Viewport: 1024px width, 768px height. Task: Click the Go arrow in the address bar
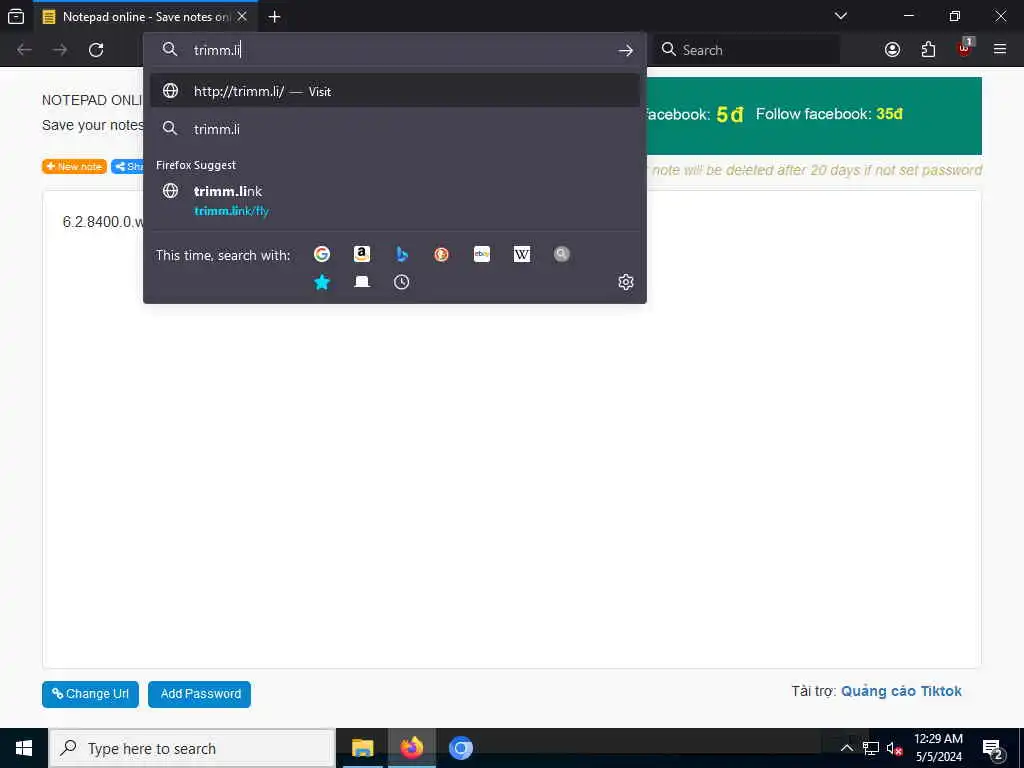pyautogui.click(x=626, y=50)
